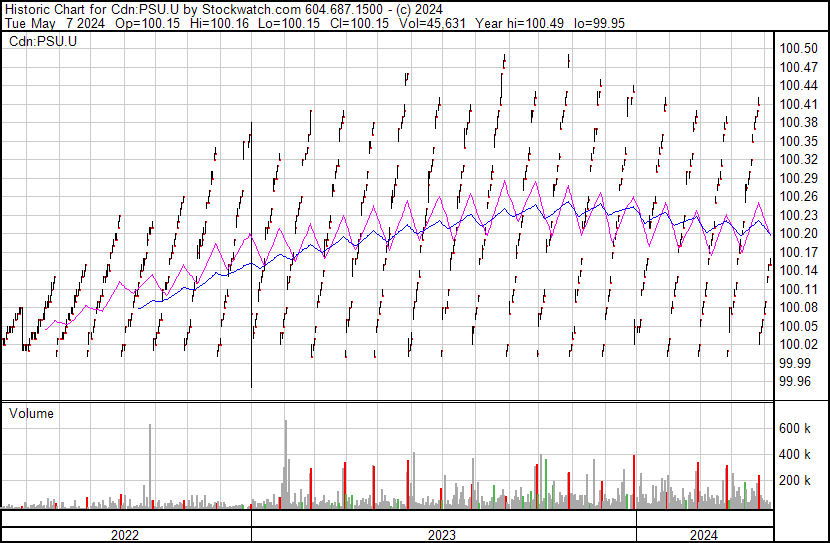The height and width of the screenshot is (543, 830).
Task: Click the 'Cdn:PSU.U' symbol label in chart
Action: [x=43, y=41]
